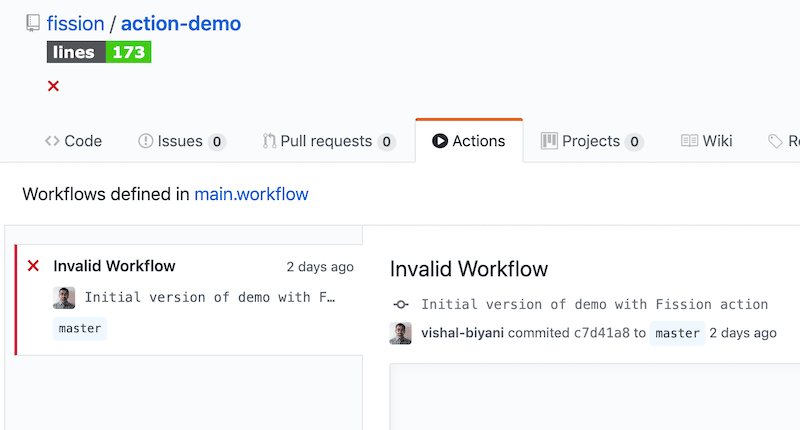Open the Projects tab
This screenshot has width=800, height=430.
[x=592, y=141]
